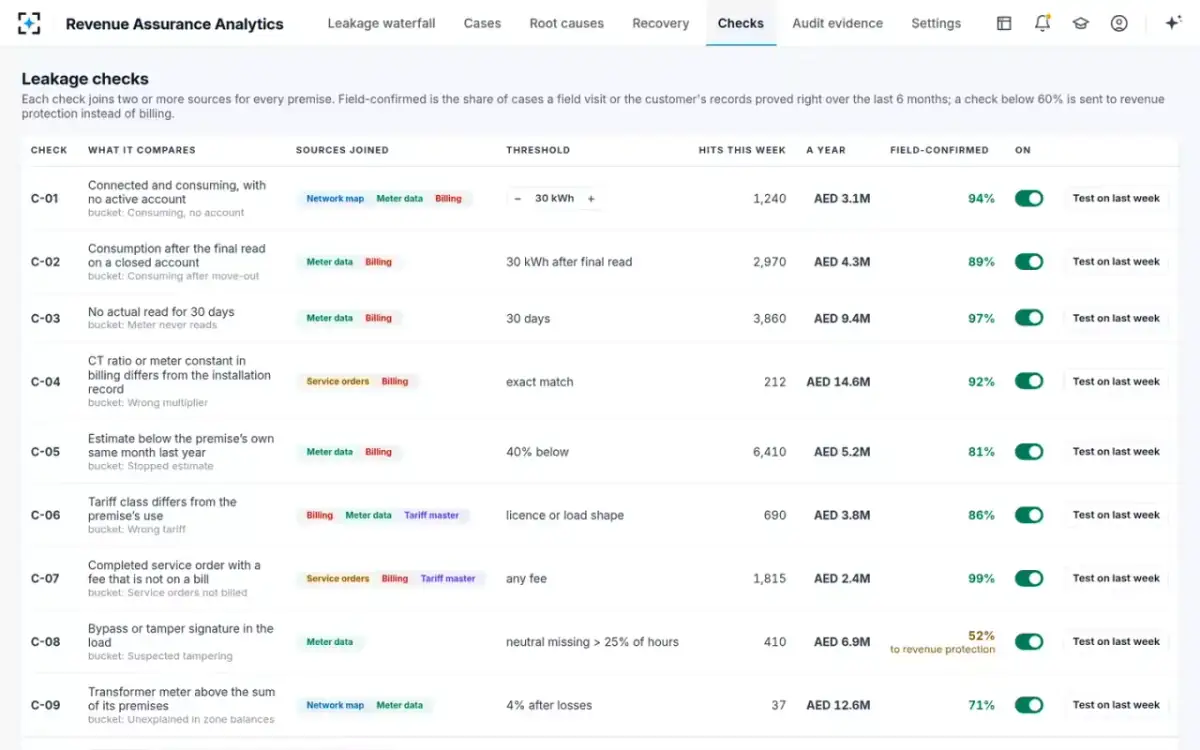The image size is (1200, 750).
Task: Click the Revenue Assurance Analytics logo icon
Action: 30,23
